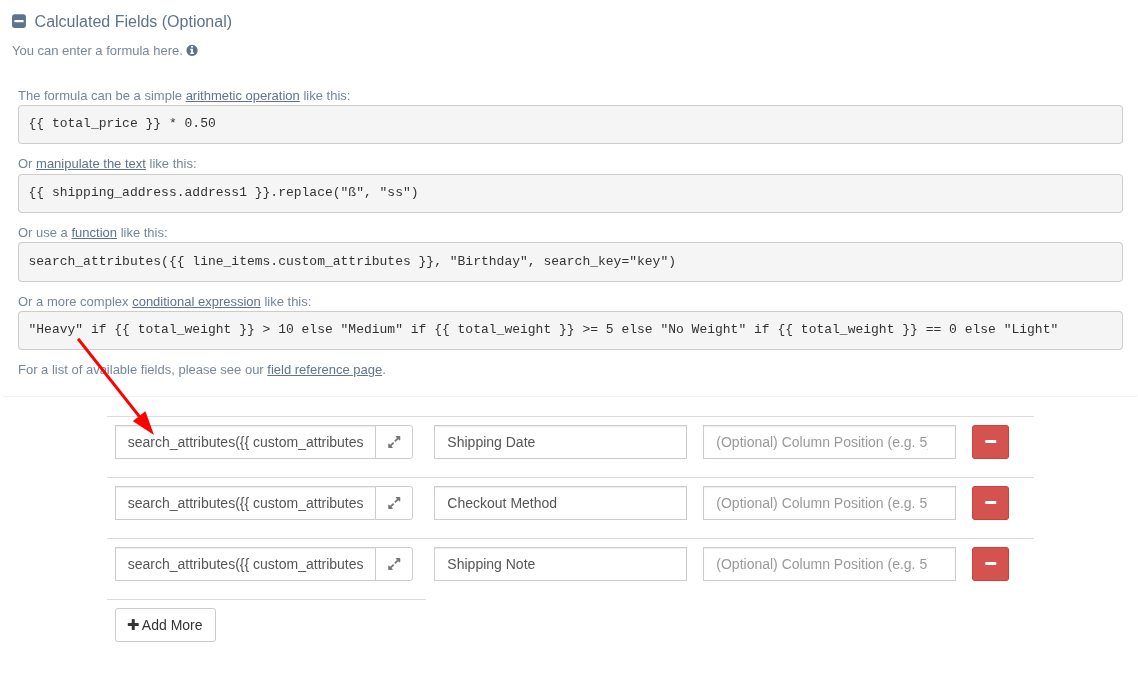This screenshot has height=677, width=1138.
Task: Click the Shipping Note name field
Action: [x=560, y=564]
